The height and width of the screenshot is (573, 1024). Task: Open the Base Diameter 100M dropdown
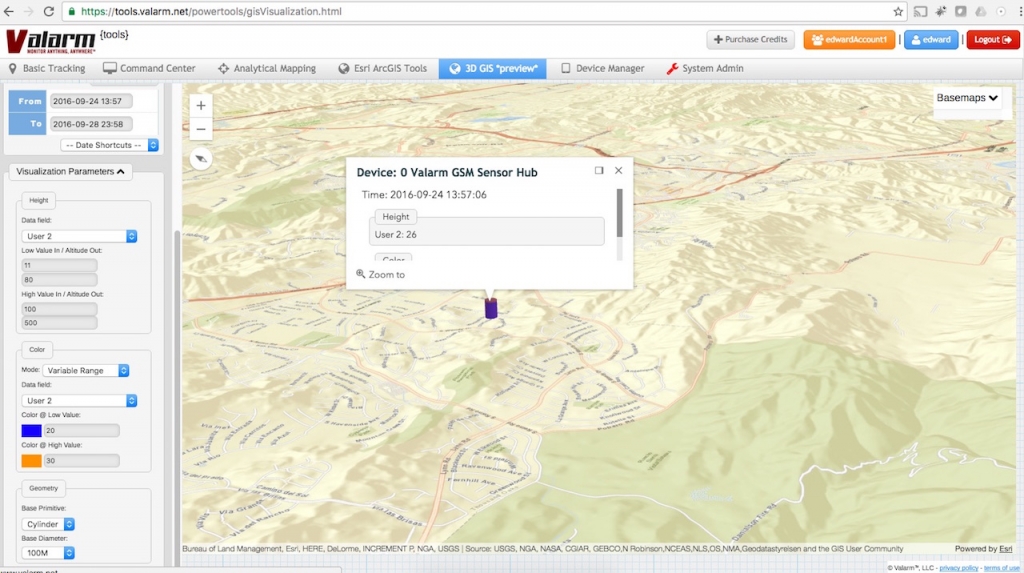(x=48, y=553)
